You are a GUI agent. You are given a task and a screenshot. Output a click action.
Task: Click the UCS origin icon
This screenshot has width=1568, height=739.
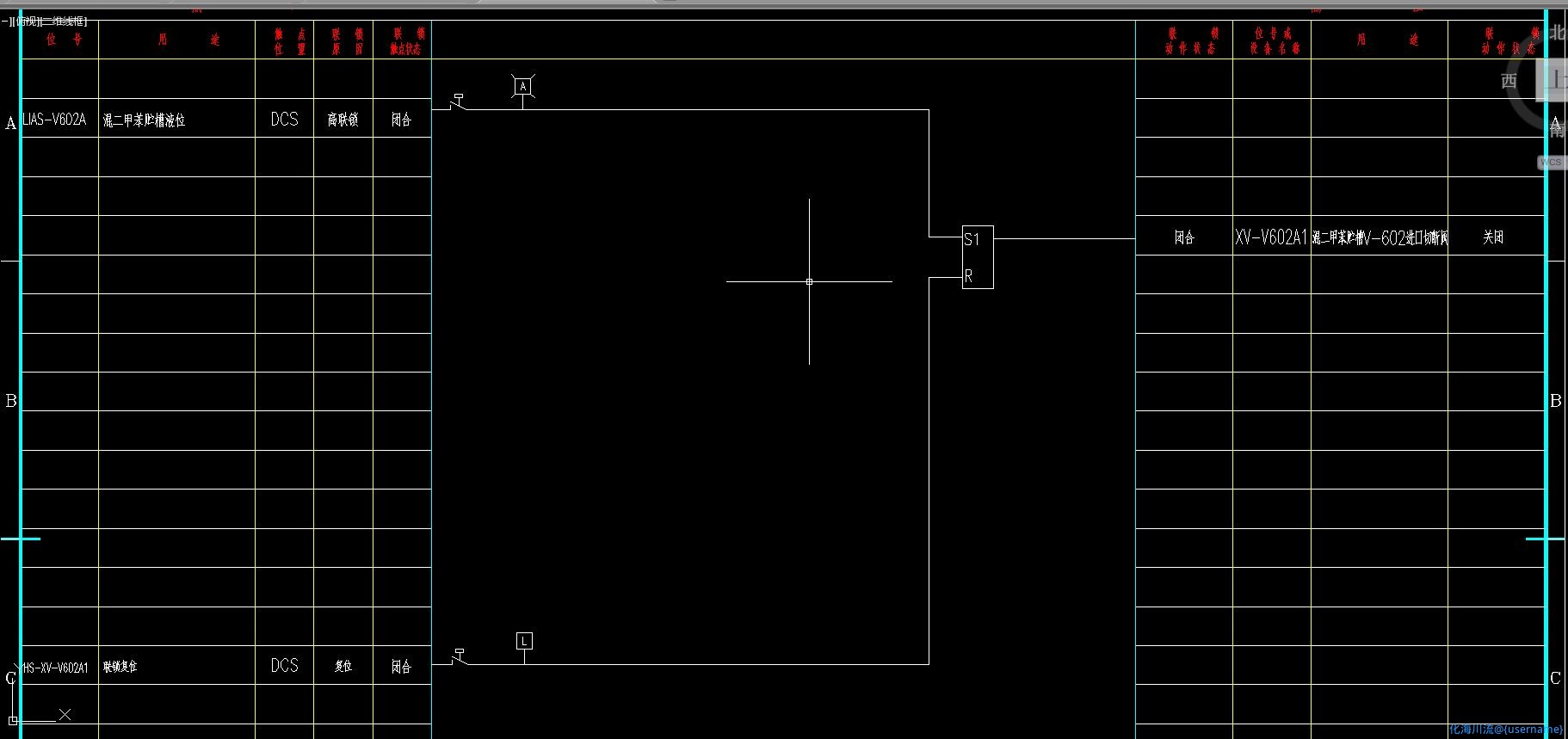[x=13, y=719]
